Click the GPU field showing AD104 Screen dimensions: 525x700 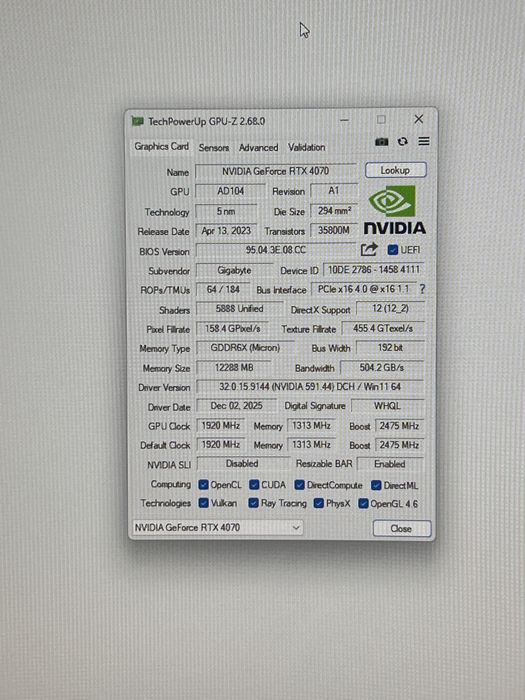click(230, 191)
